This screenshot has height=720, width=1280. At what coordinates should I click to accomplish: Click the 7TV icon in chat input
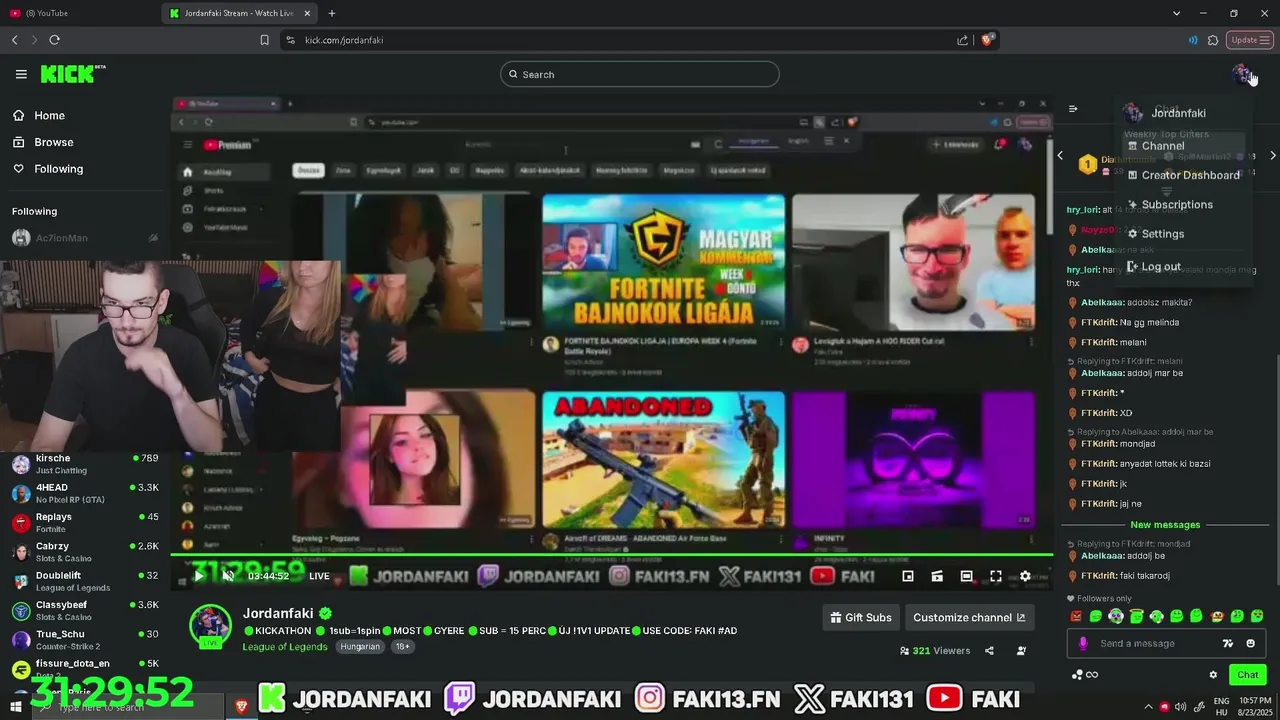pos(1228,643)
